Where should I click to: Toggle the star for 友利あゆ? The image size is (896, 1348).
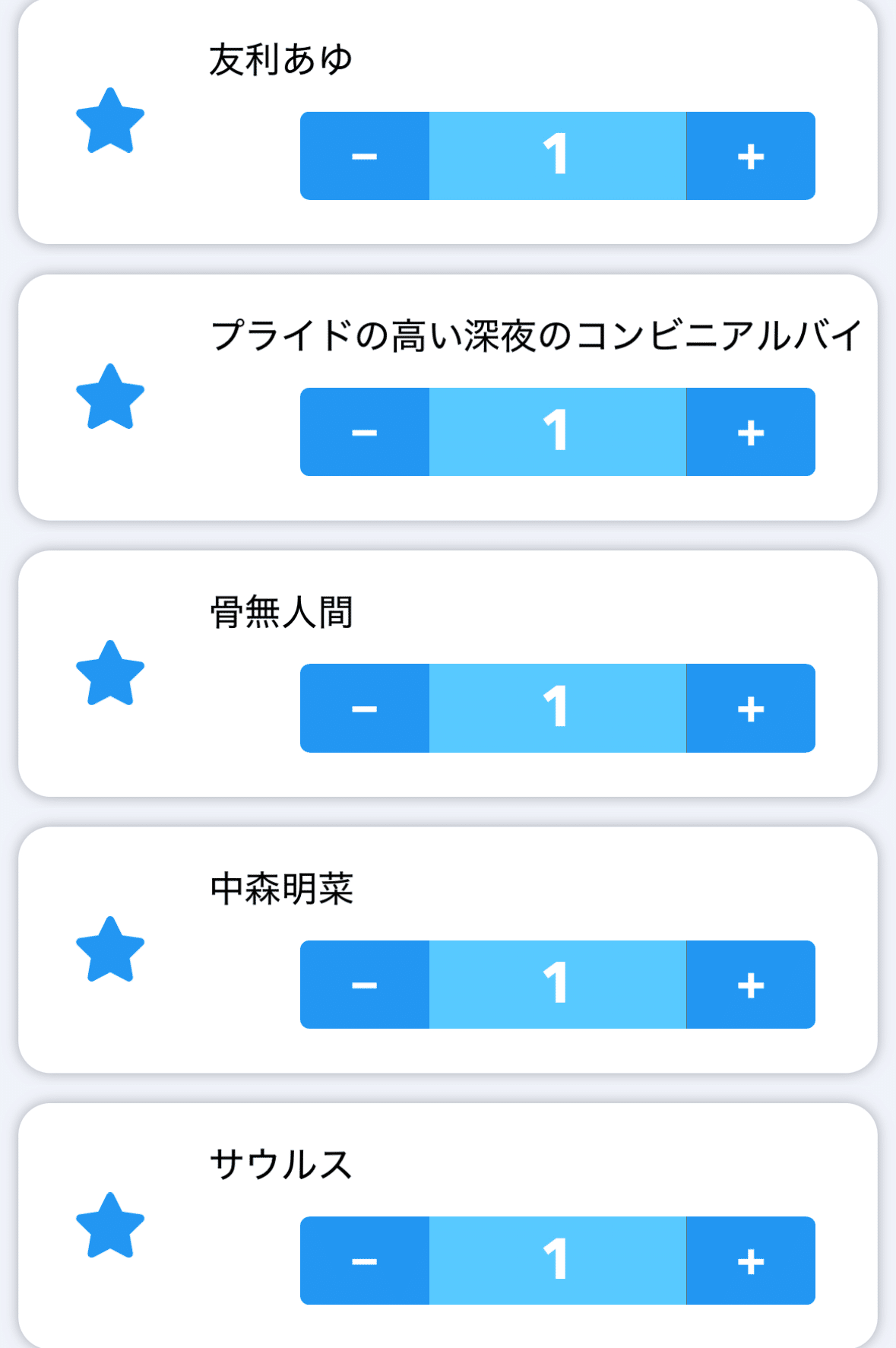pyautogui.click(x=110, y=122)
